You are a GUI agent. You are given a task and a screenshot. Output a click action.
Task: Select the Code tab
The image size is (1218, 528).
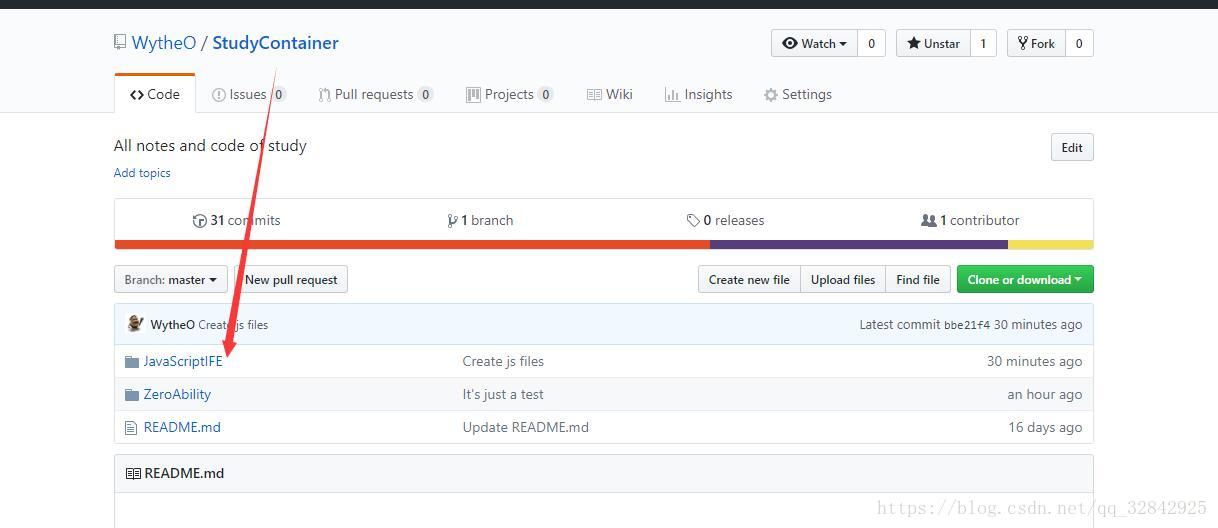(155, 94)
